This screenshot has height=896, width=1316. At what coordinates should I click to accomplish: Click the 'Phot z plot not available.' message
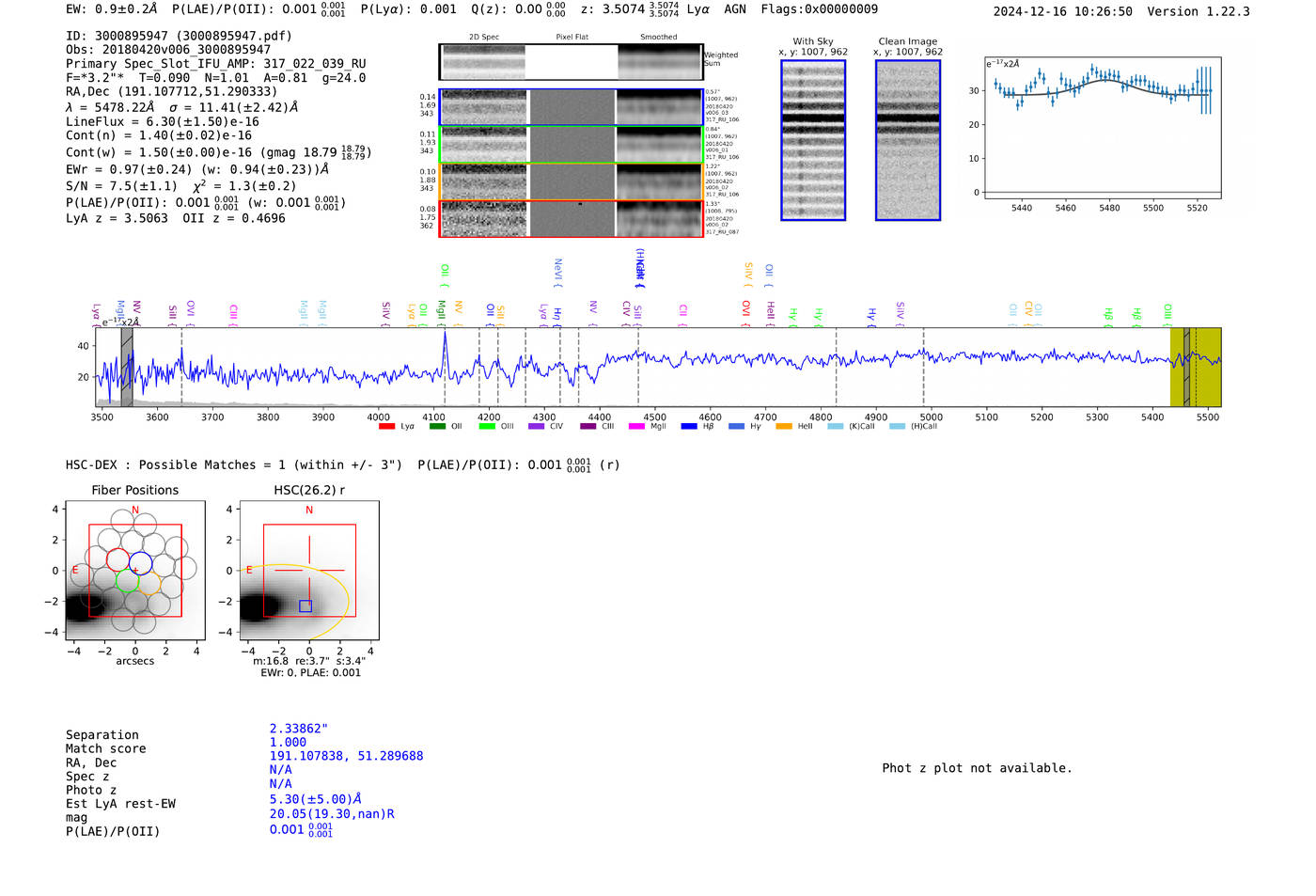point(977,768)
